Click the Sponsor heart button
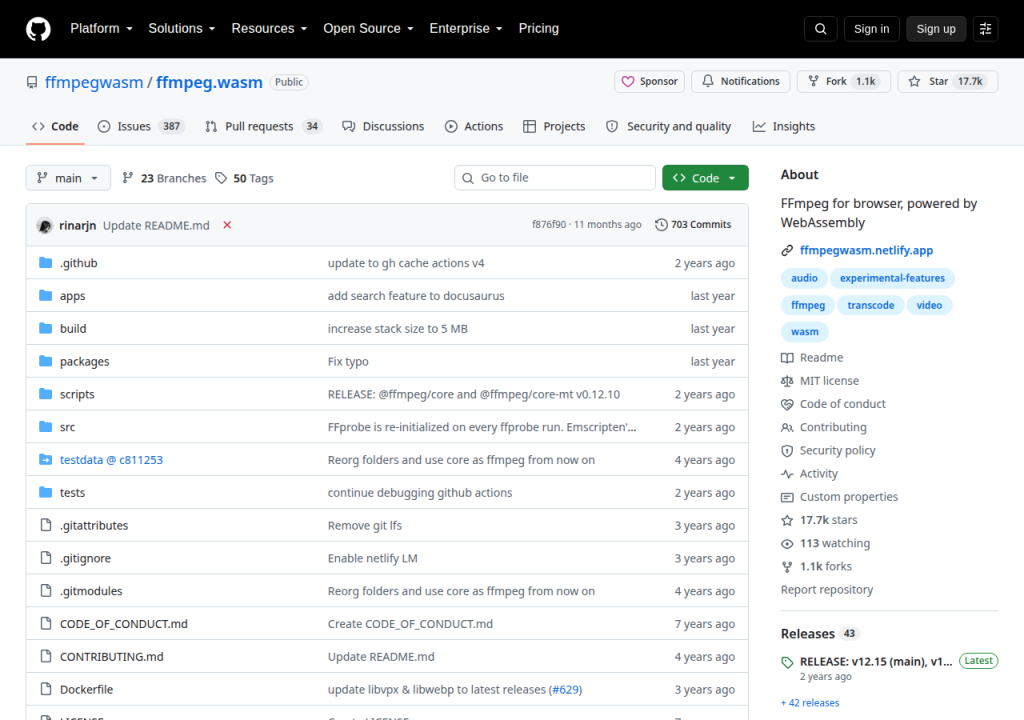This screenshot has width=1024, height=720. pos(649,82)
